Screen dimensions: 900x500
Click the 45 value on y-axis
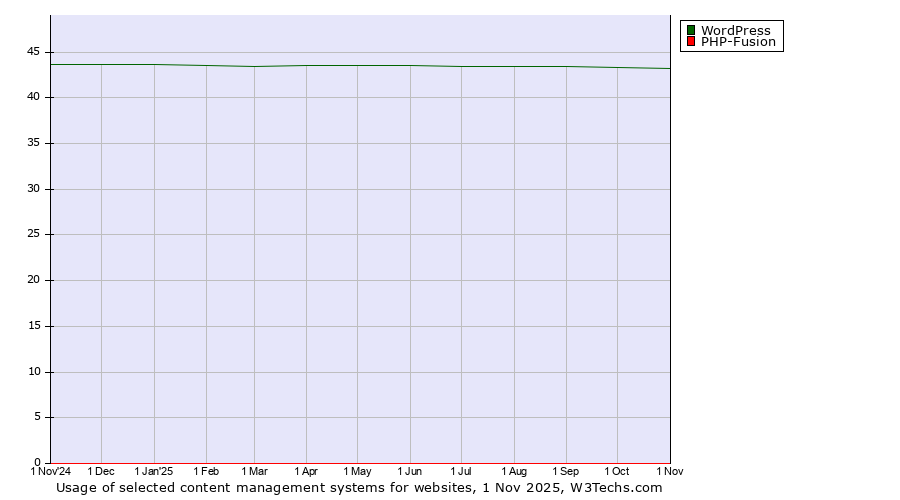pyautogui.click(x=34, y=52)
